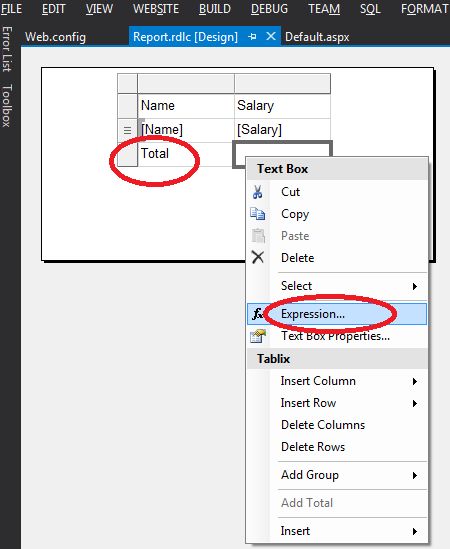This screenshot has width=450, height=549.
Task: Open the WEBSITE menu
Action: [156, 9]
